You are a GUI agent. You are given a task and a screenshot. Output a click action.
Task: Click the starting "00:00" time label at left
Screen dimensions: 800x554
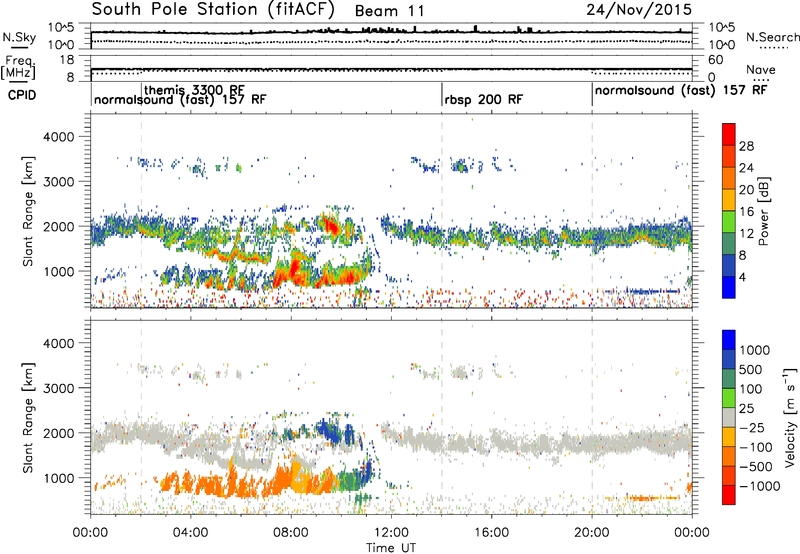(x=90, y=533)
